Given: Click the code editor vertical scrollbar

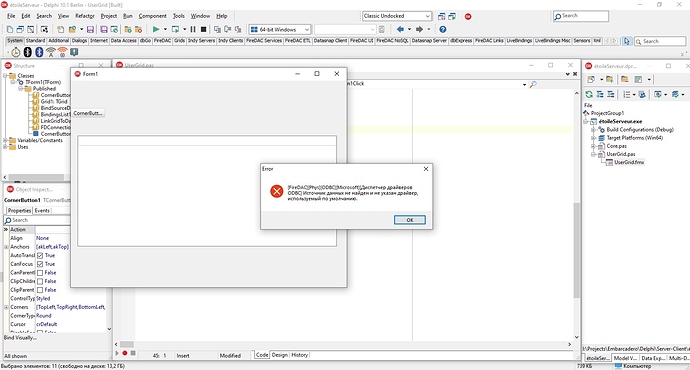Looking at the screenshot, I should point(576,215).
